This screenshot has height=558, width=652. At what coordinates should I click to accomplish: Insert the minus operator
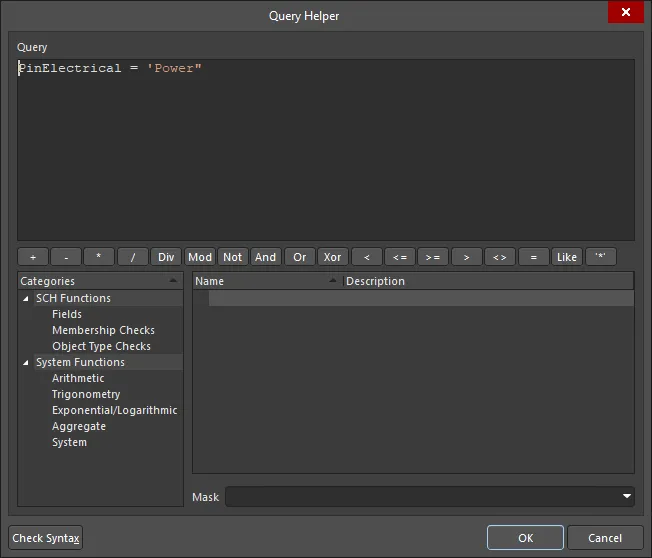[66, 257]
